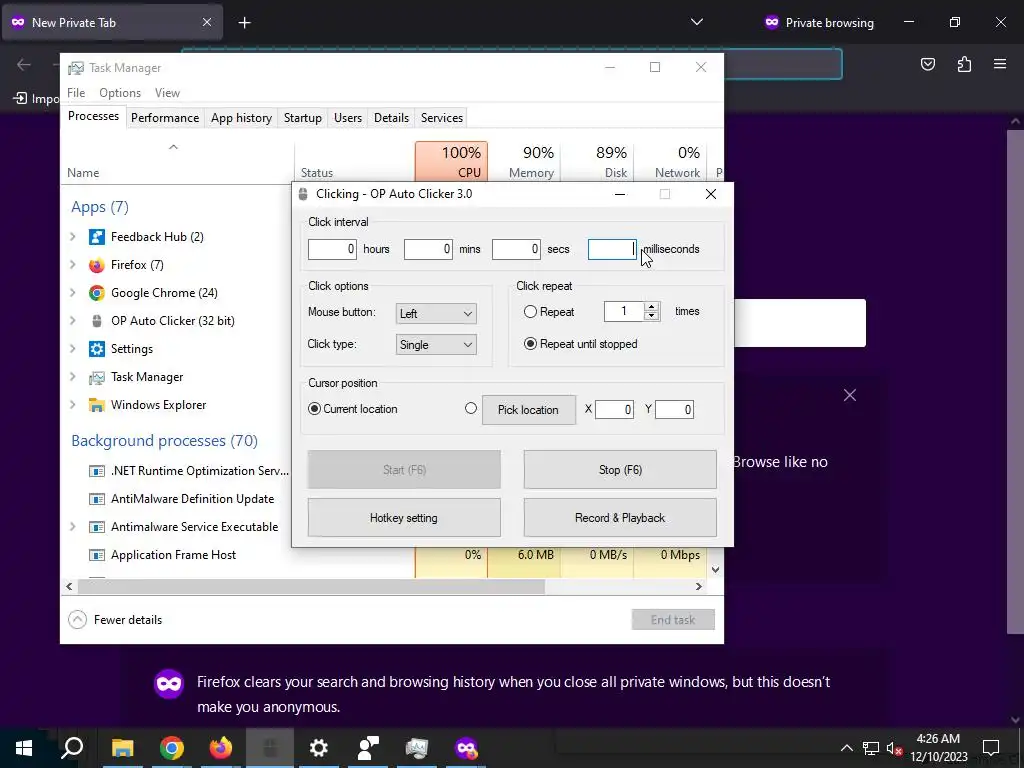Increase the repeat times spinner value
This screenshot has width=1024, height=768.
tap(651, 307)
